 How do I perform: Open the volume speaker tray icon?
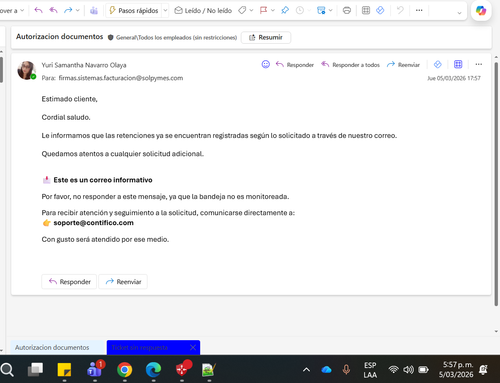tap(408, 369)
